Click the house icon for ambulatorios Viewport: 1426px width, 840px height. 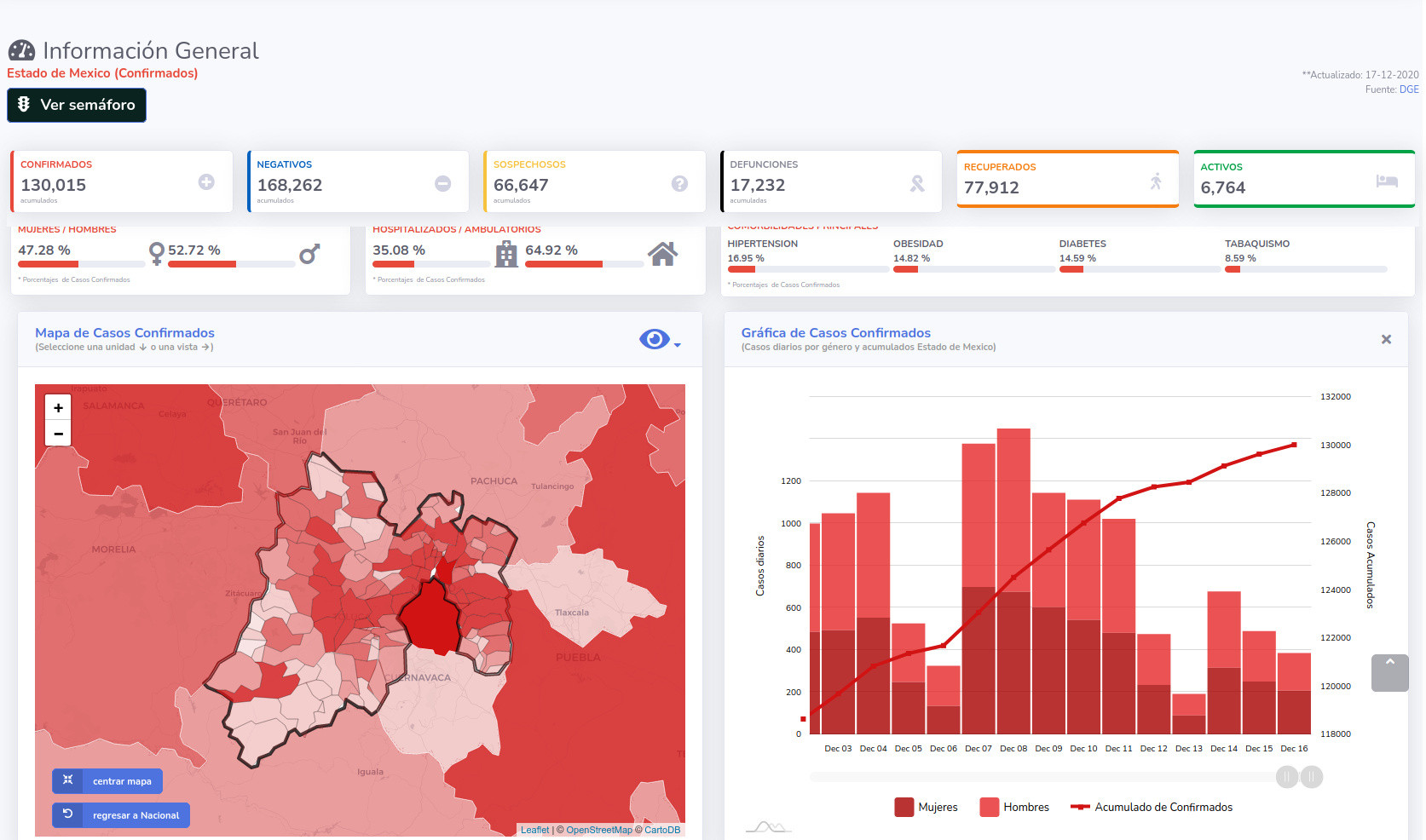coord(662,253)
